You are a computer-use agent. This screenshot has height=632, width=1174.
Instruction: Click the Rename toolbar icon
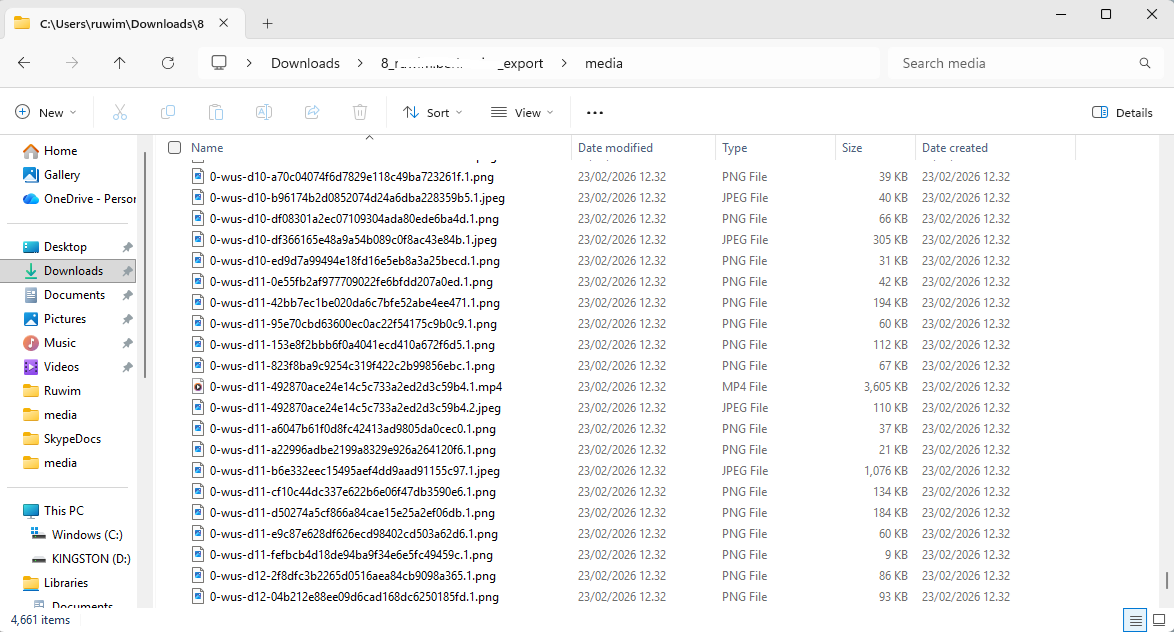(x=264, y=112)
